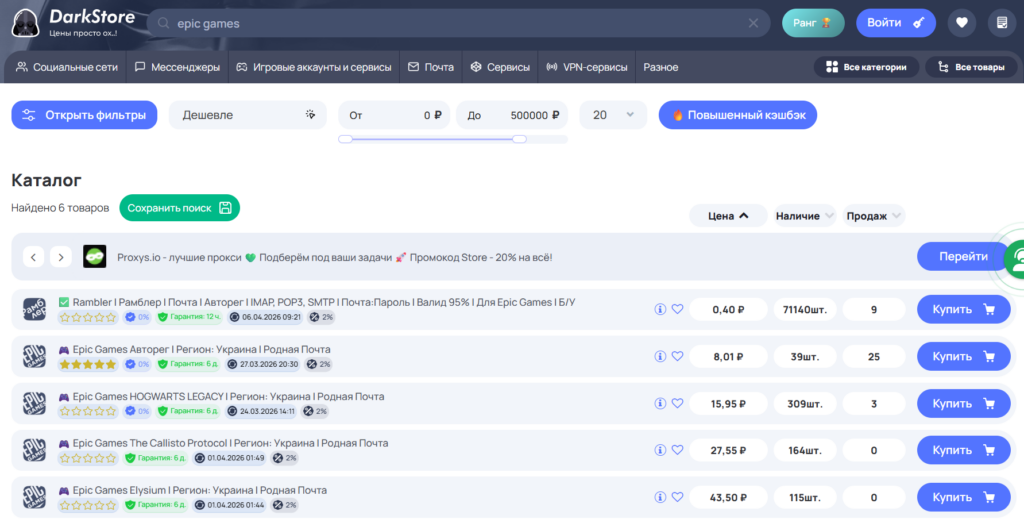
Task: Click the Войти login button
Action: pos(895,23)
